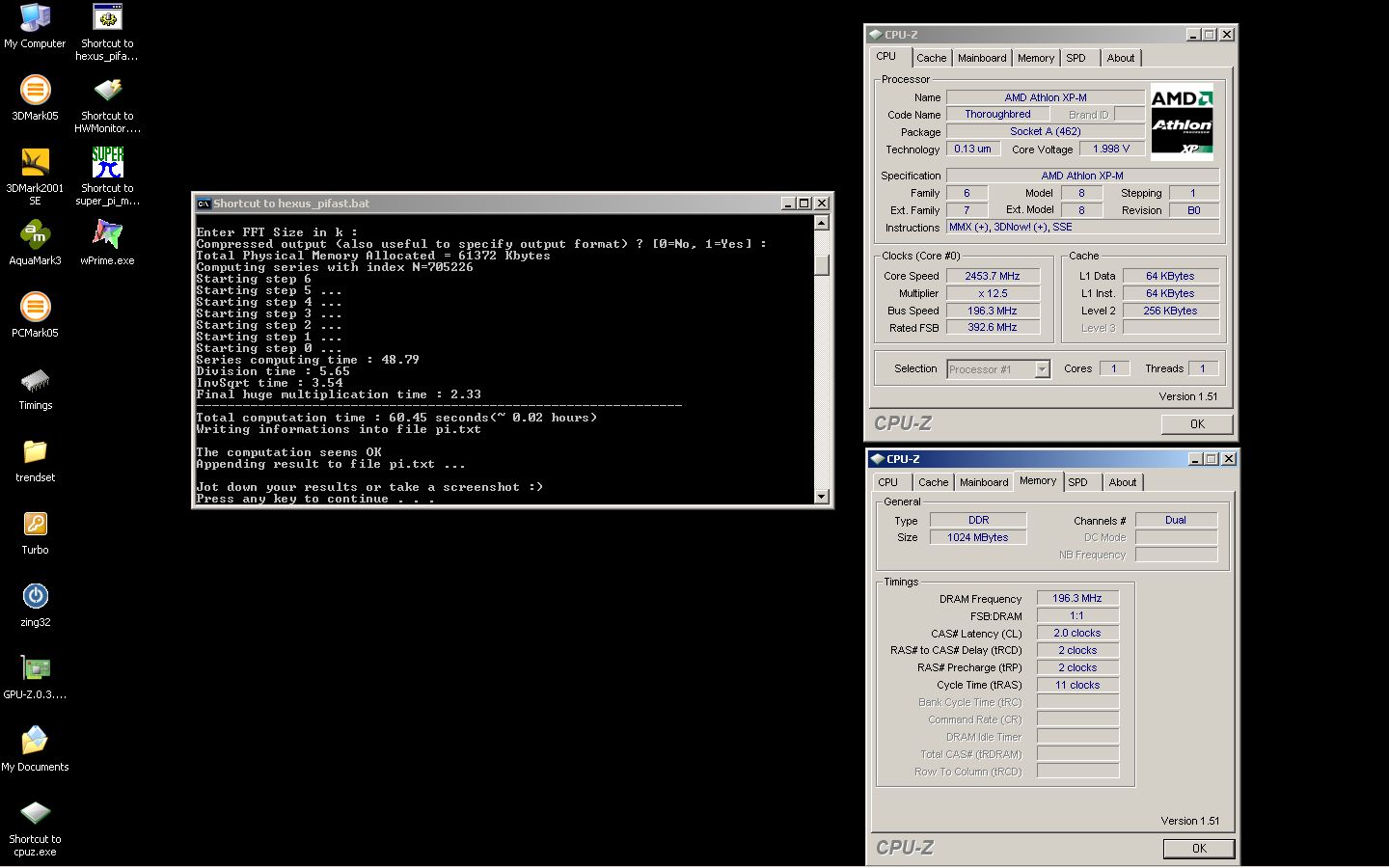The width and height of the screenshot is (1389, 868).
Task: Click the Level 2 256 KBytes value
Action: coord(1171,311)
